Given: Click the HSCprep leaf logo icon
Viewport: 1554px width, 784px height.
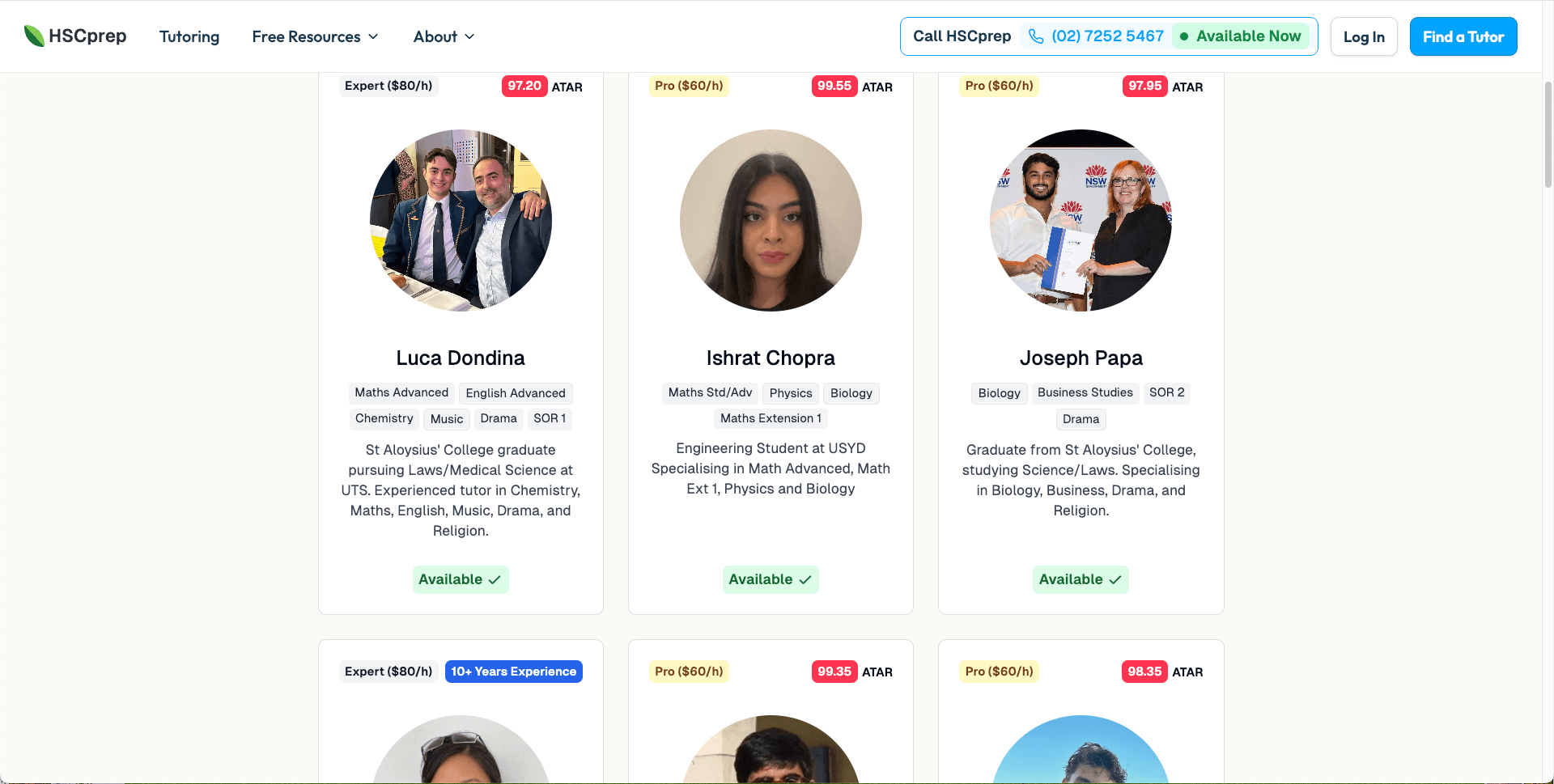Looking at the screenshot, I should coord(34,36).
